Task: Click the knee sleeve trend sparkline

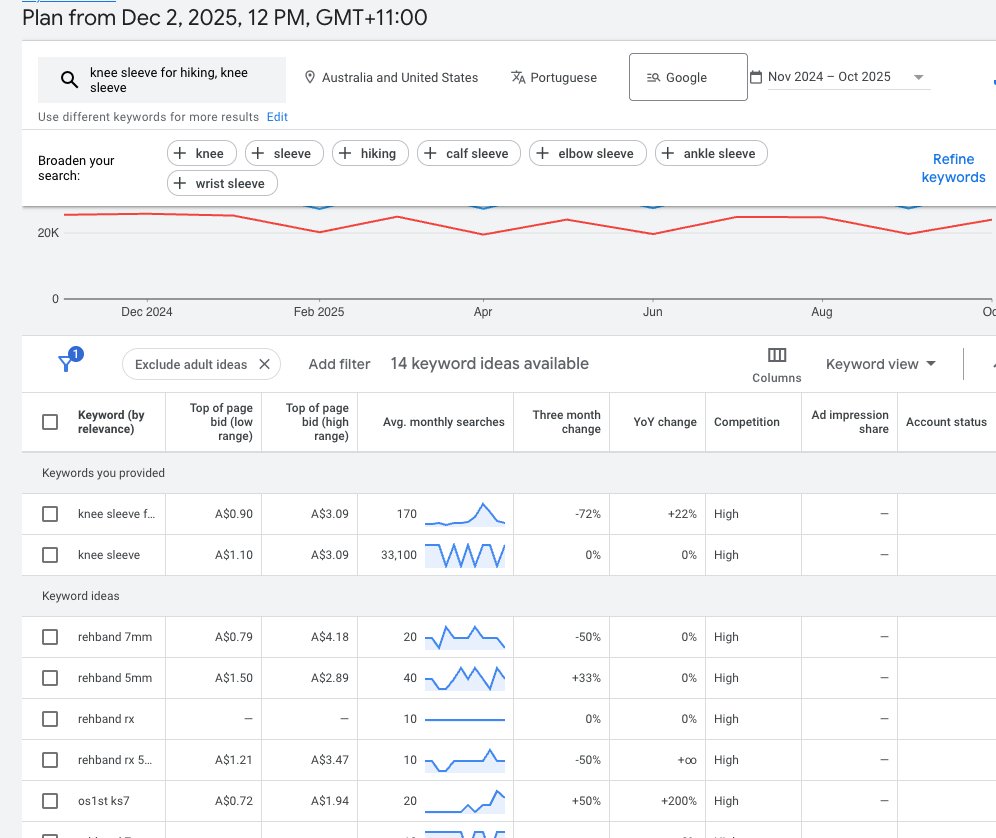Action: [x=465, y=555]
